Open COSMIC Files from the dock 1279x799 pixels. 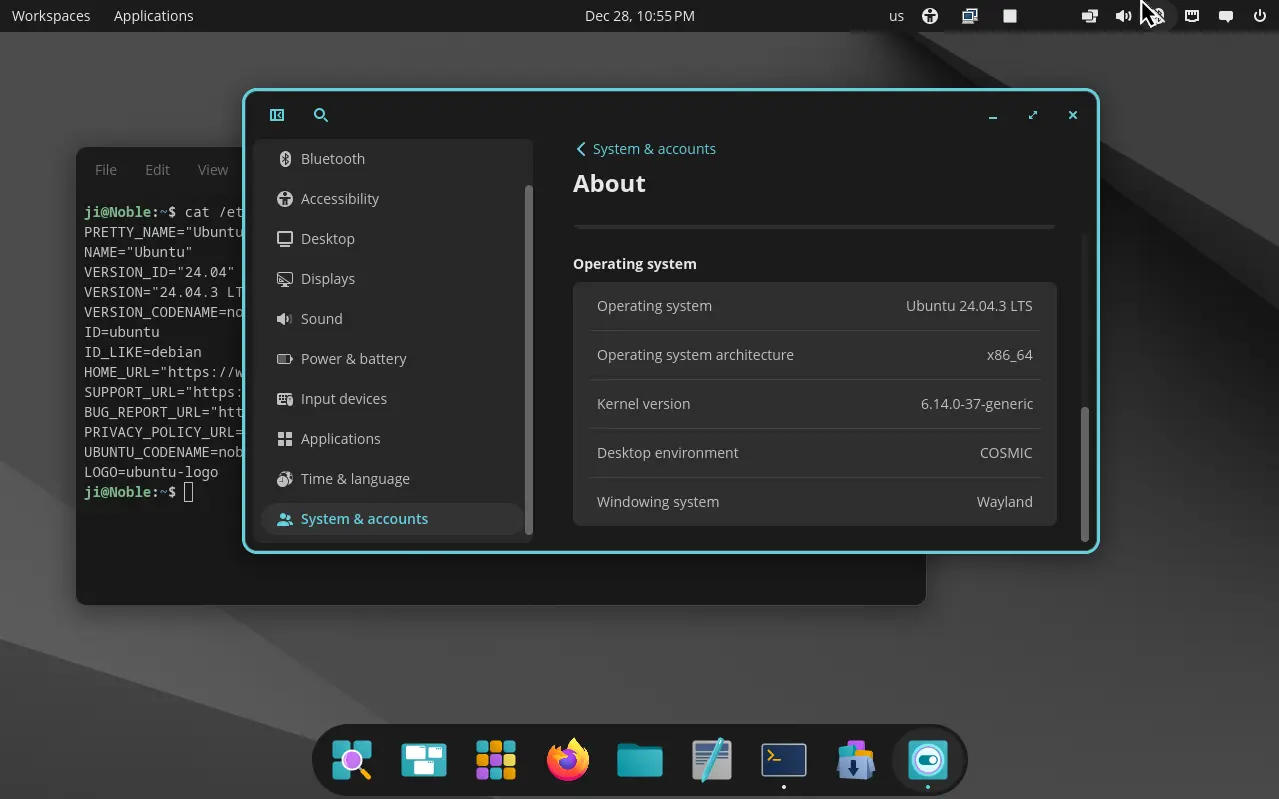click(x=640, y=760)
